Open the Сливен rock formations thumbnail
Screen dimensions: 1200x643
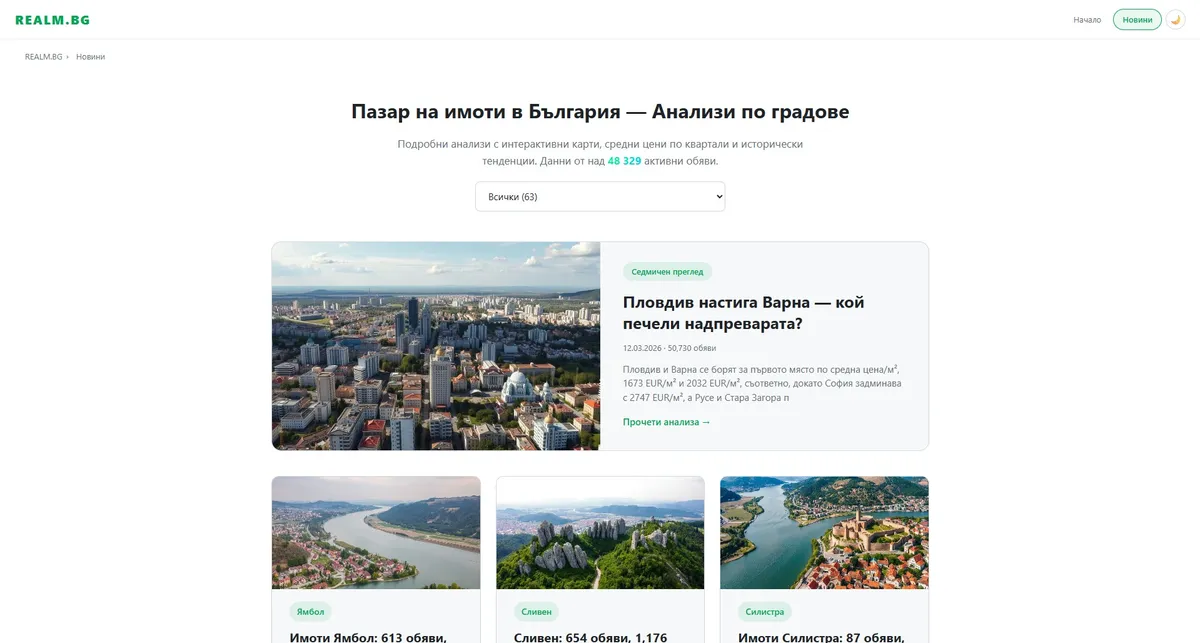[600, 532]
